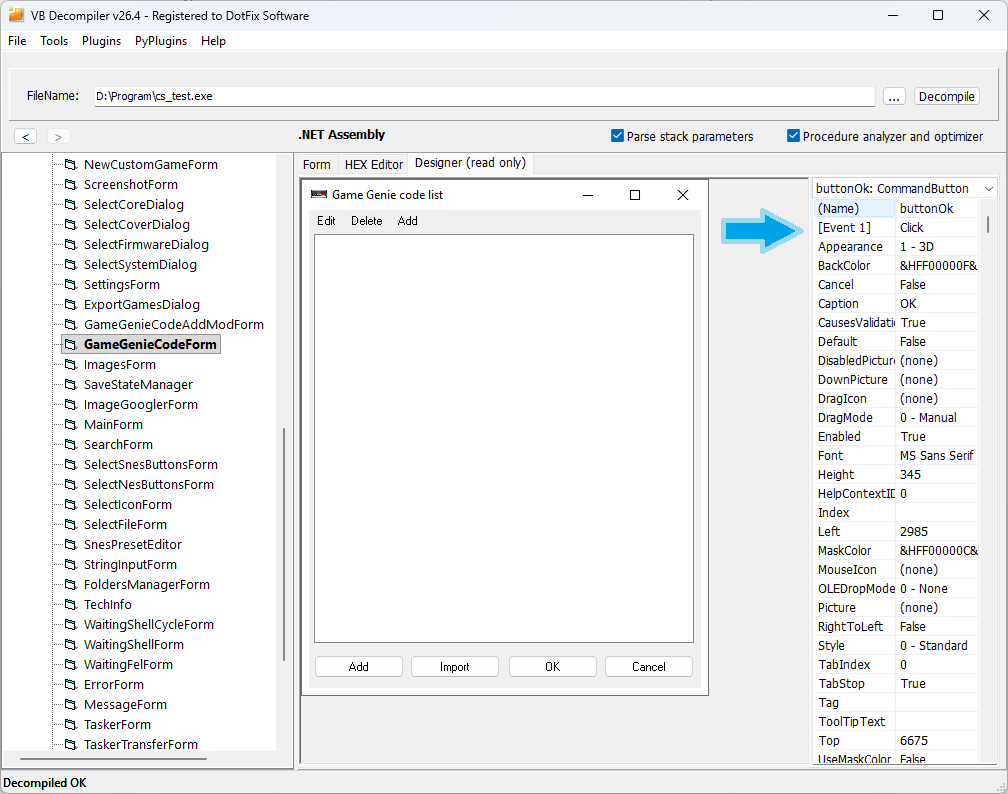Viewport: 1008px width, 794px height.
Task: Click the Decompile button
Action: pos(946,96)
